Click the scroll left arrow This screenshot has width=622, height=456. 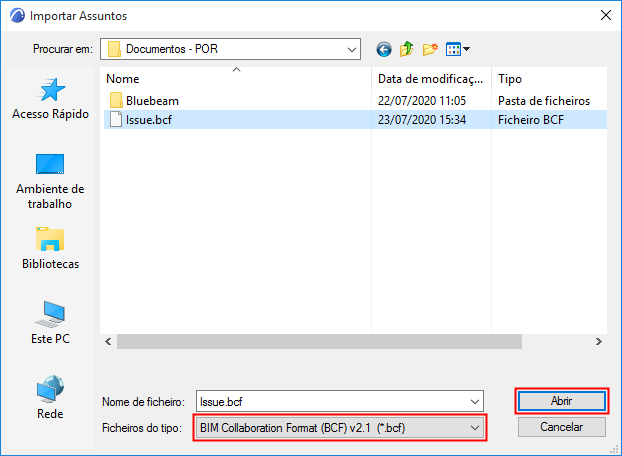[x=108, y=341]
